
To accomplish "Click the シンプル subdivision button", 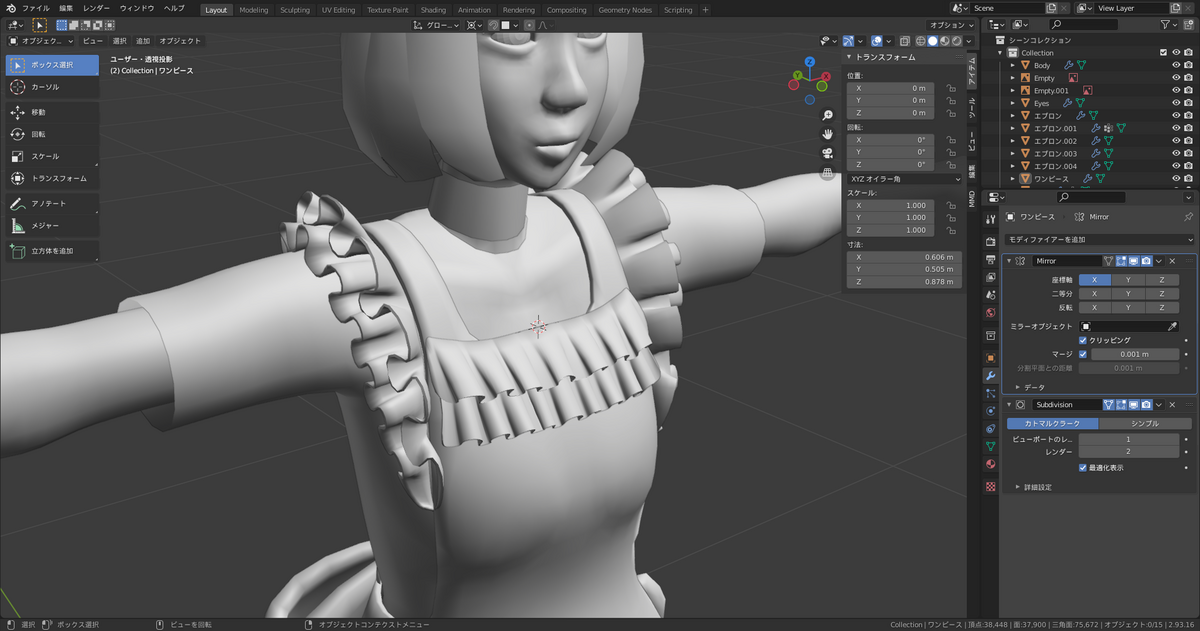I will pos(1144,423).
